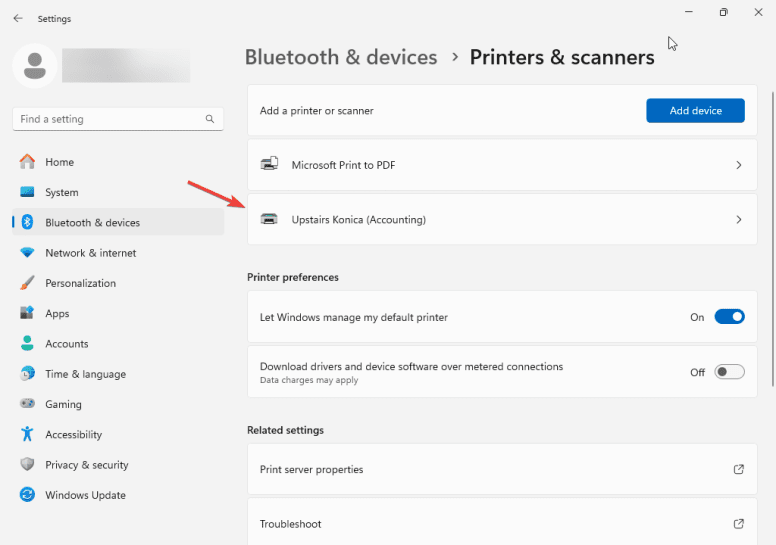Go to Bluetooth & devices breadcrumb
The width and height of the screenshot is (776, 545).
[x=341, y=57]
